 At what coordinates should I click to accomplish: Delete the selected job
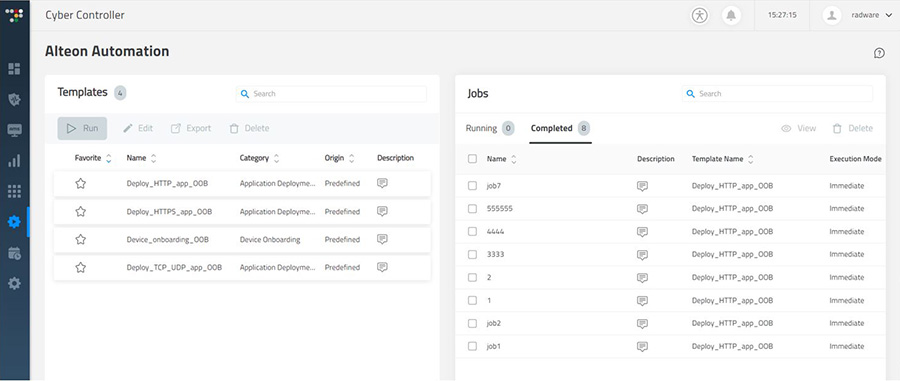point(853,129)
